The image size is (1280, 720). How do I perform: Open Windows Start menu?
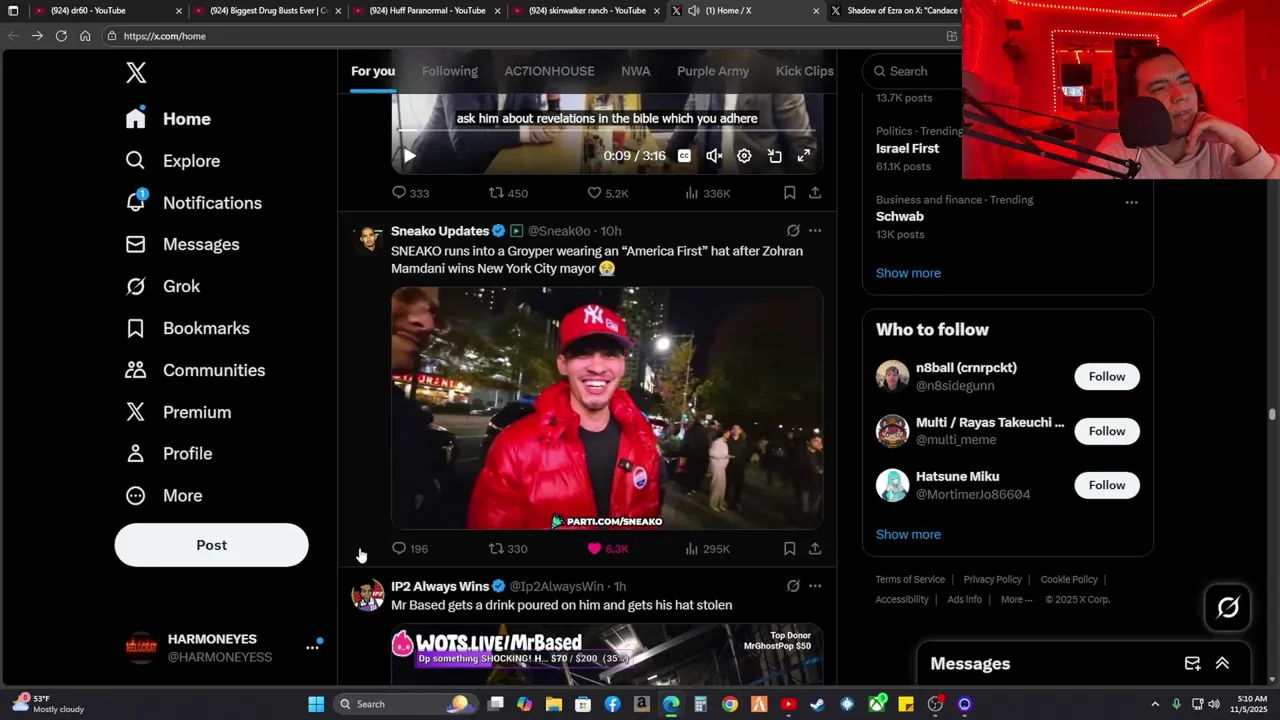click(x=316, y=704)
